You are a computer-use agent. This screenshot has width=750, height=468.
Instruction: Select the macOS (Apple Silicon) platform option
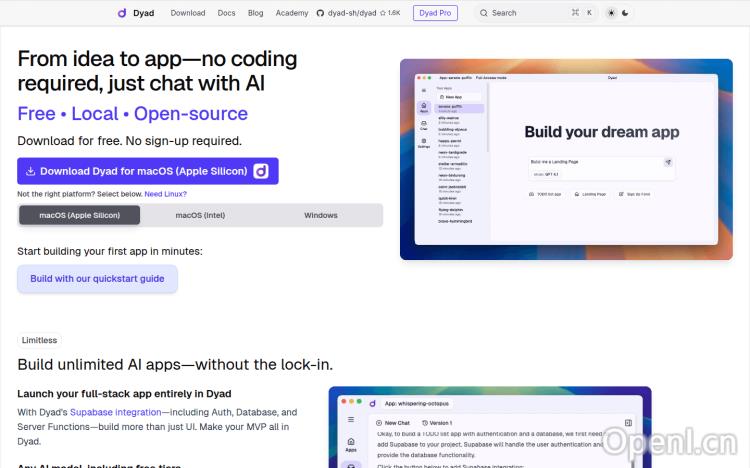(79, 215)
